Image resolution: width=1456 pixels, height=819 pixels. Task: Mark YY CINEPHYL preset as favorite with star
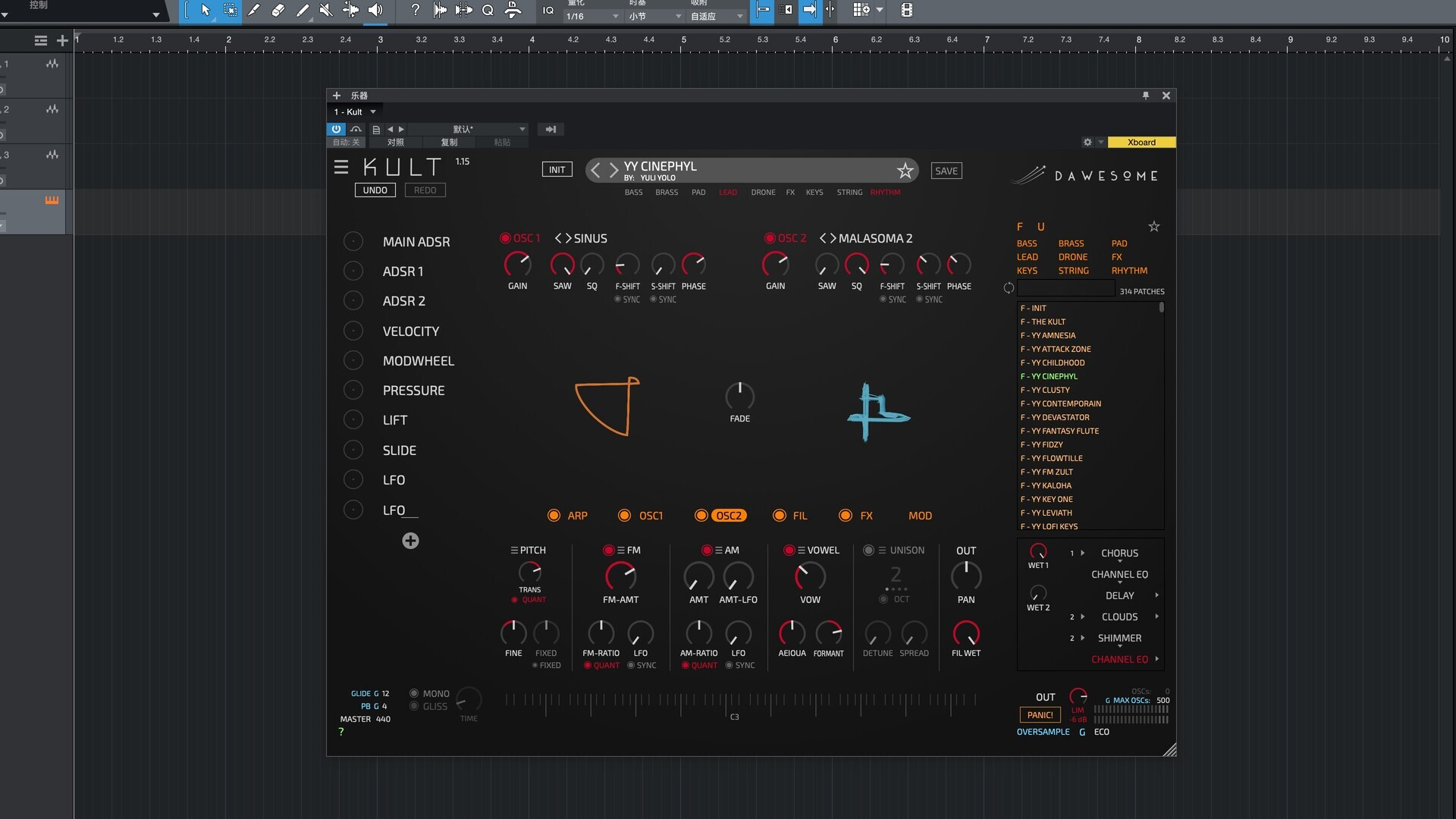coord(905,171)
